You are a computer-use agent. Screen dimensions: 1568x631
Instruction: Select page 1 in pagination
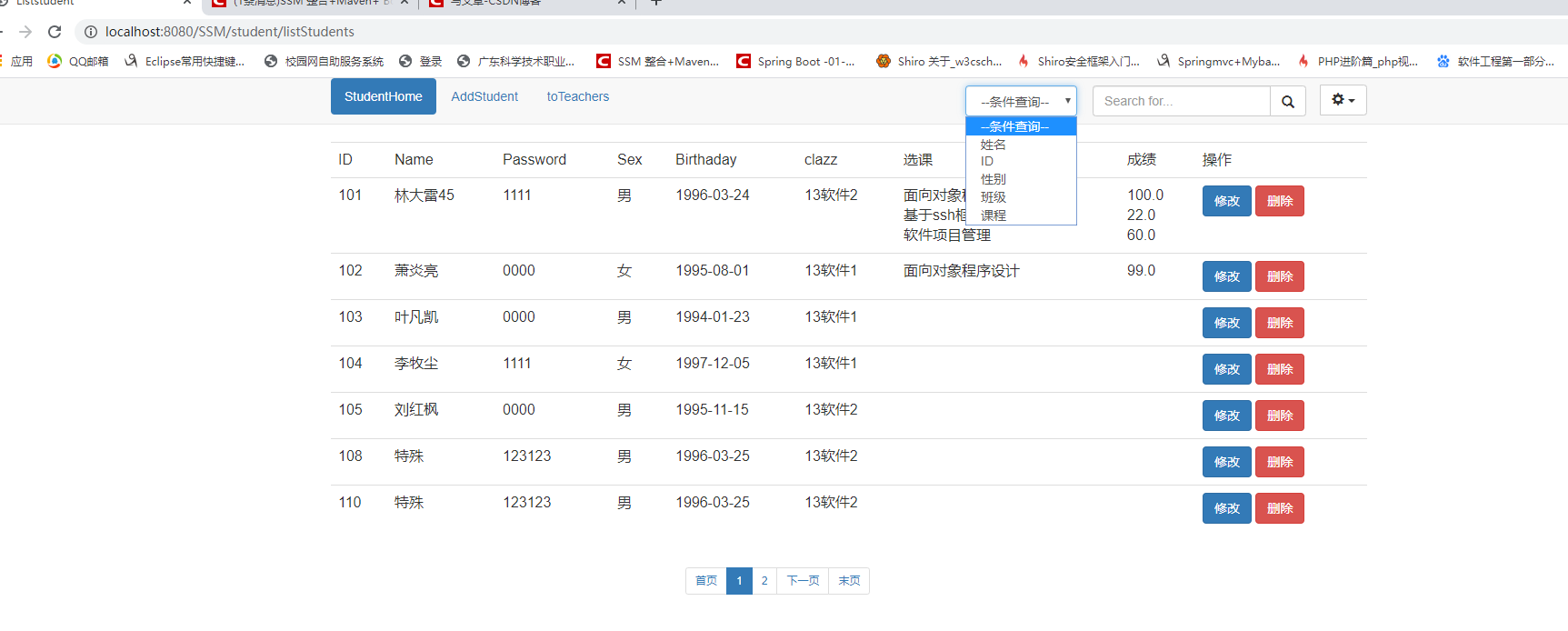point(739,581)
